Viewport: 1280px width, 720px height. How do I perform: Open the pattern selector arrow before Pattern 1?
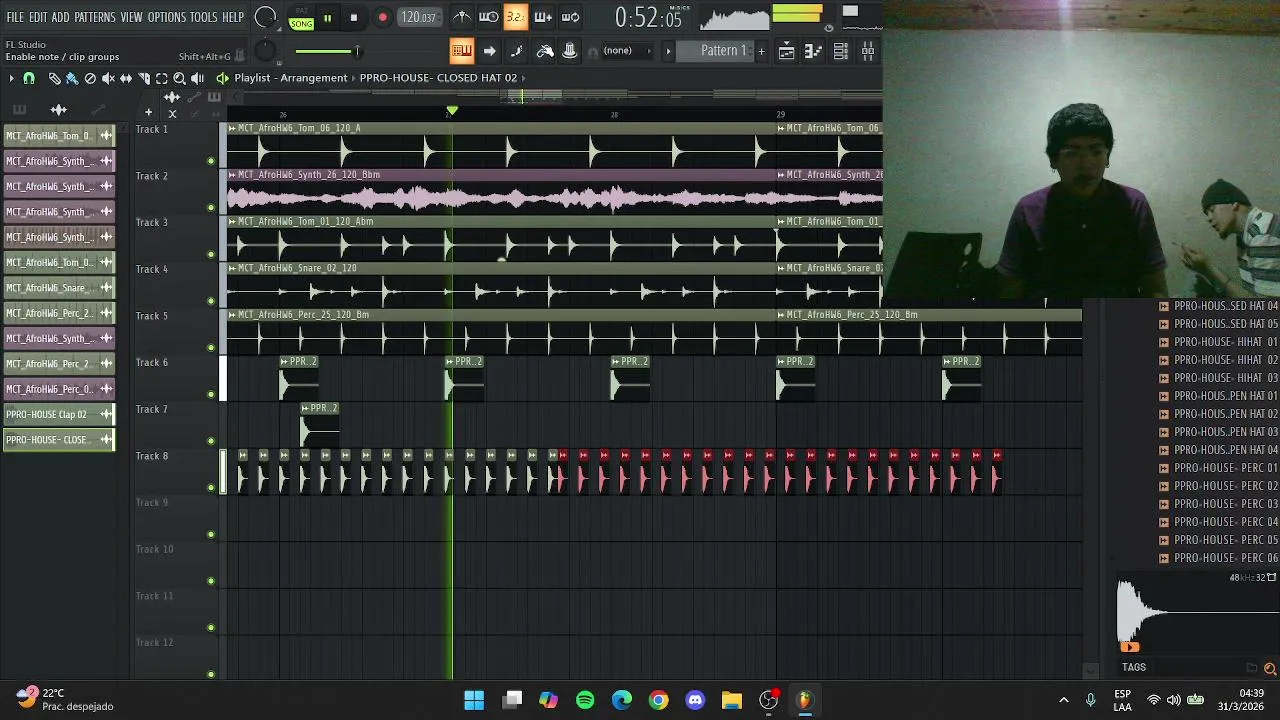(x=669, y=51)
